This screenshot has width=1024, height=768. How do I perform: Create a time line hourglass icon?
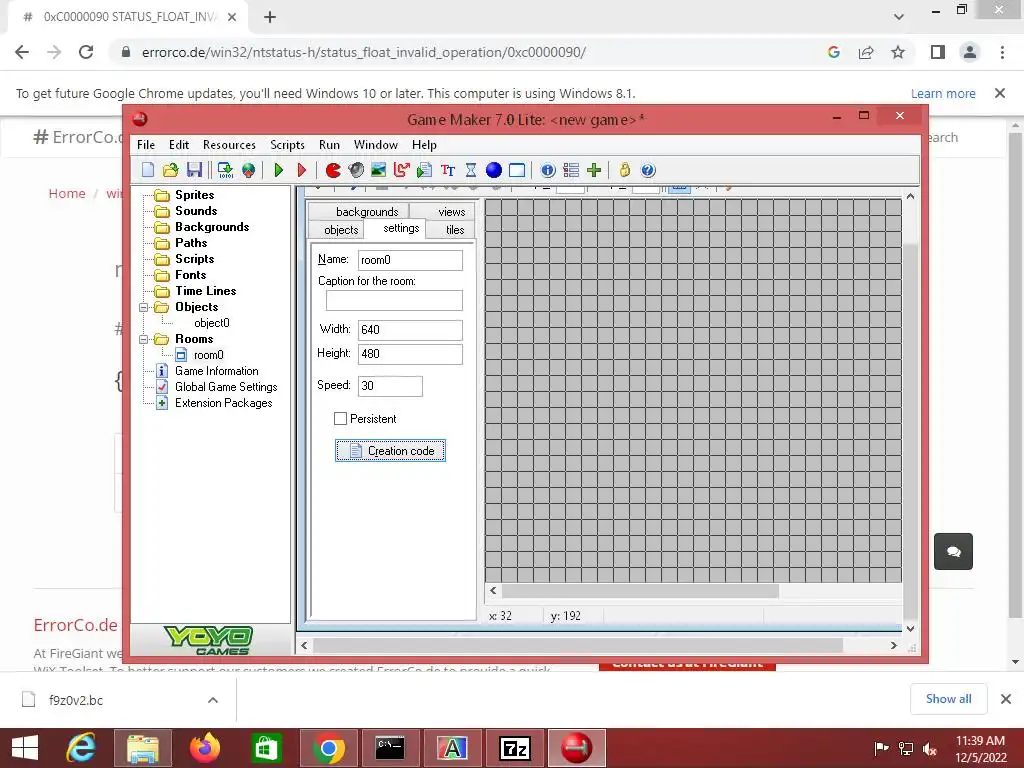coord(471,170)
